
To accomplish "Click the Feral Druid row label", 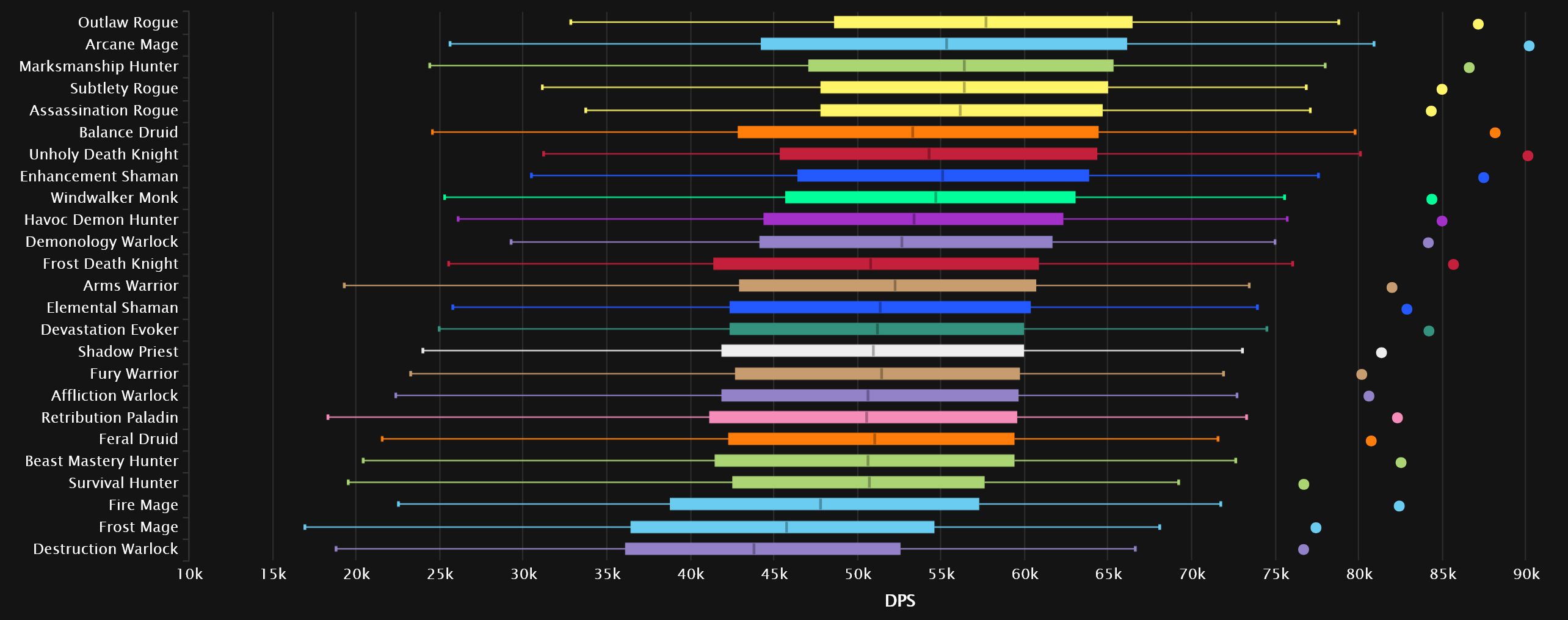I will pos(138,439).
